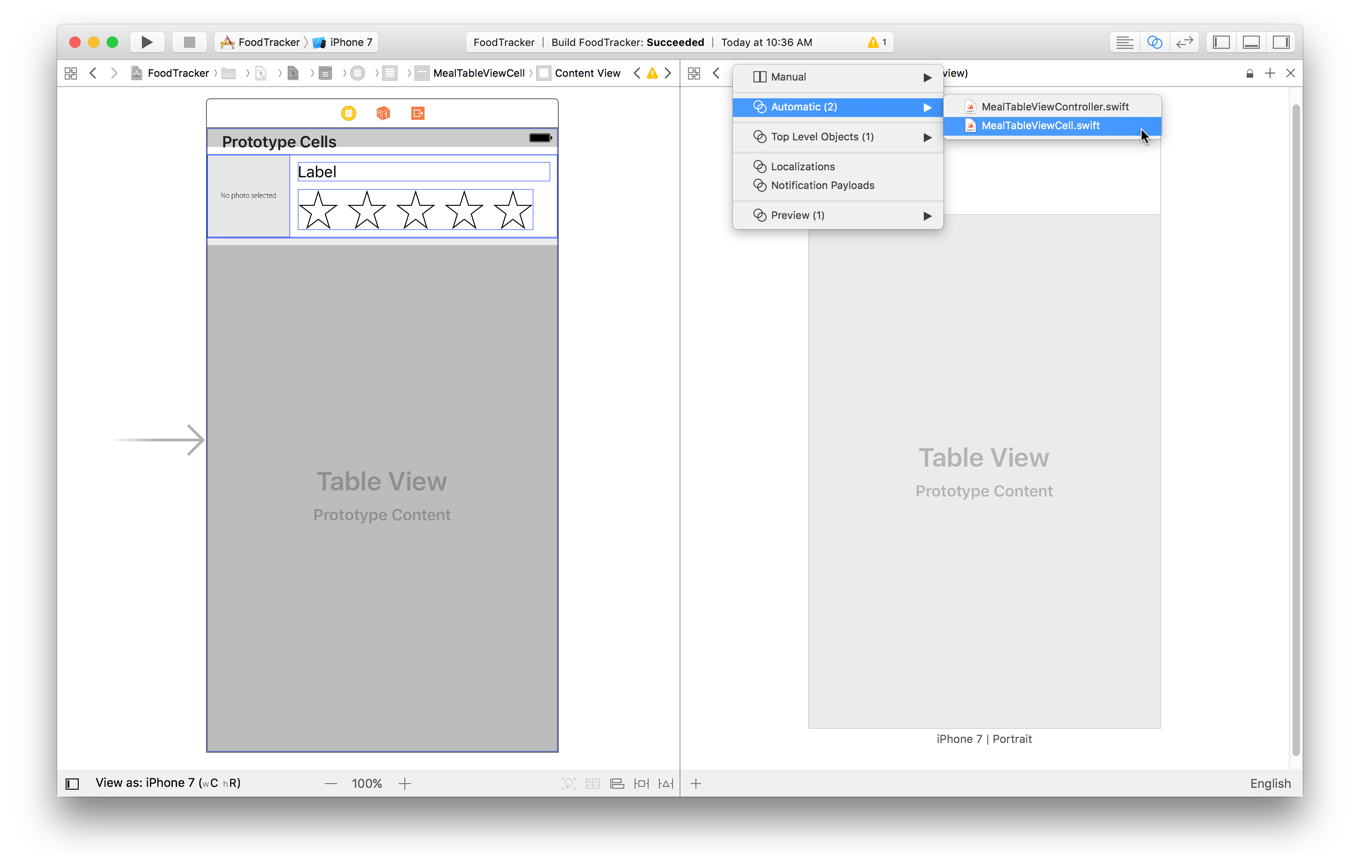
Task: Select the Label in prototype cell
Action: [x=424, y=172]
